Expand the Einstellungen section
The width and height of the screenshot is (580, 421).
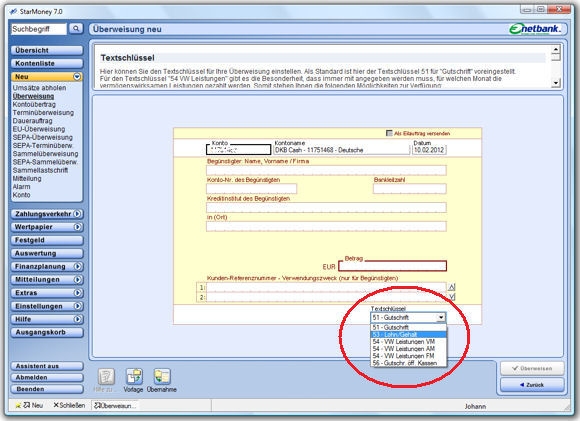coord(77,306)
